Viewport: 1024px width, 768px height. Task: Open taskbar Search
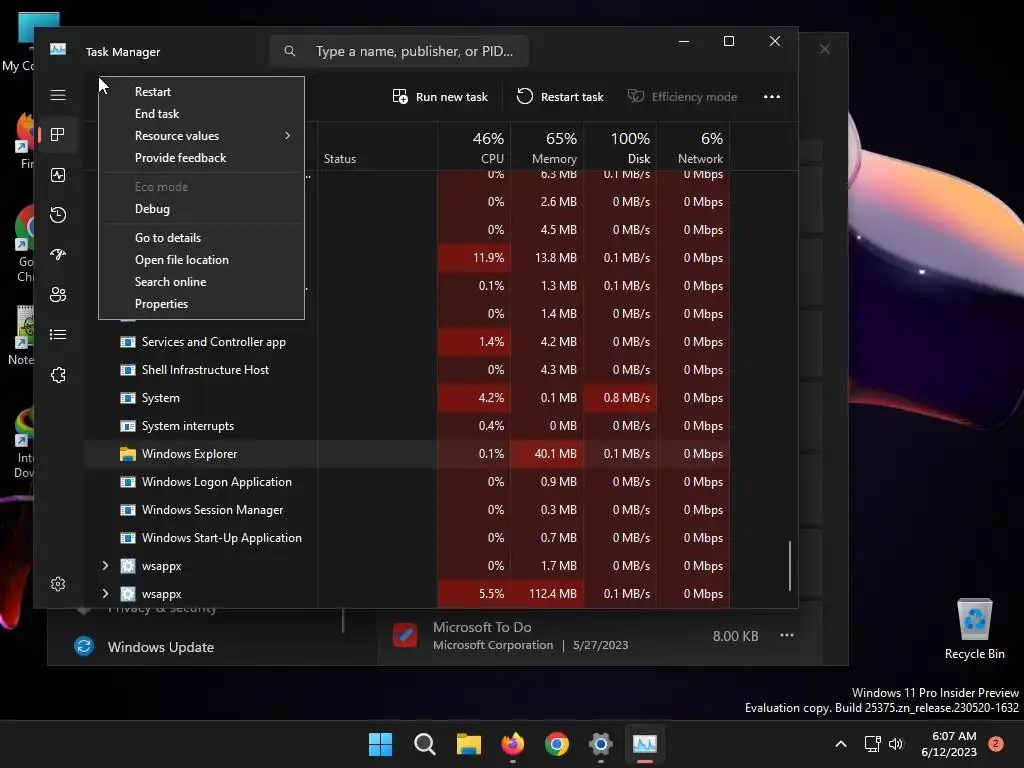pos(424,744)
